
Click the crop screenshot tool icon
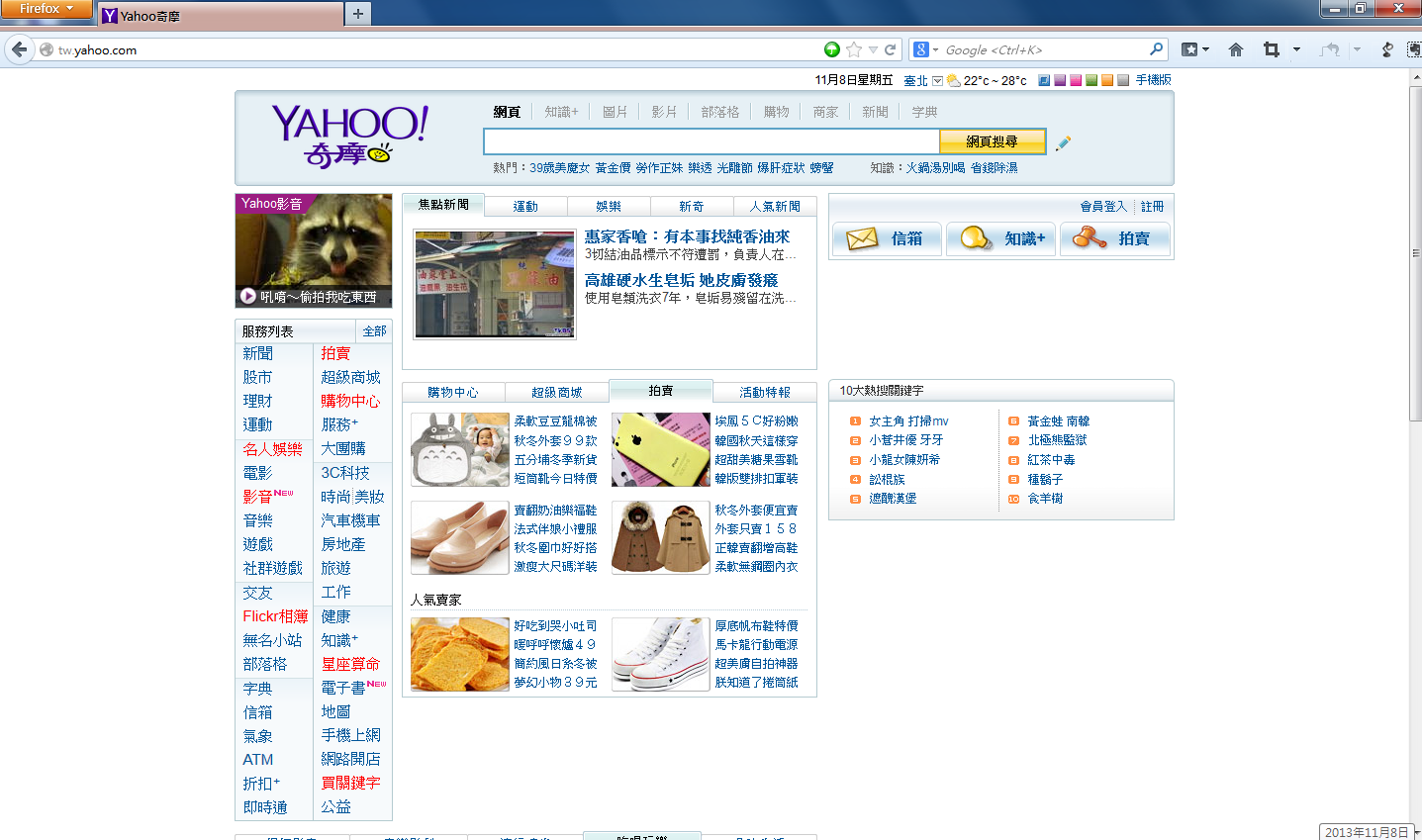(1272, 49)
